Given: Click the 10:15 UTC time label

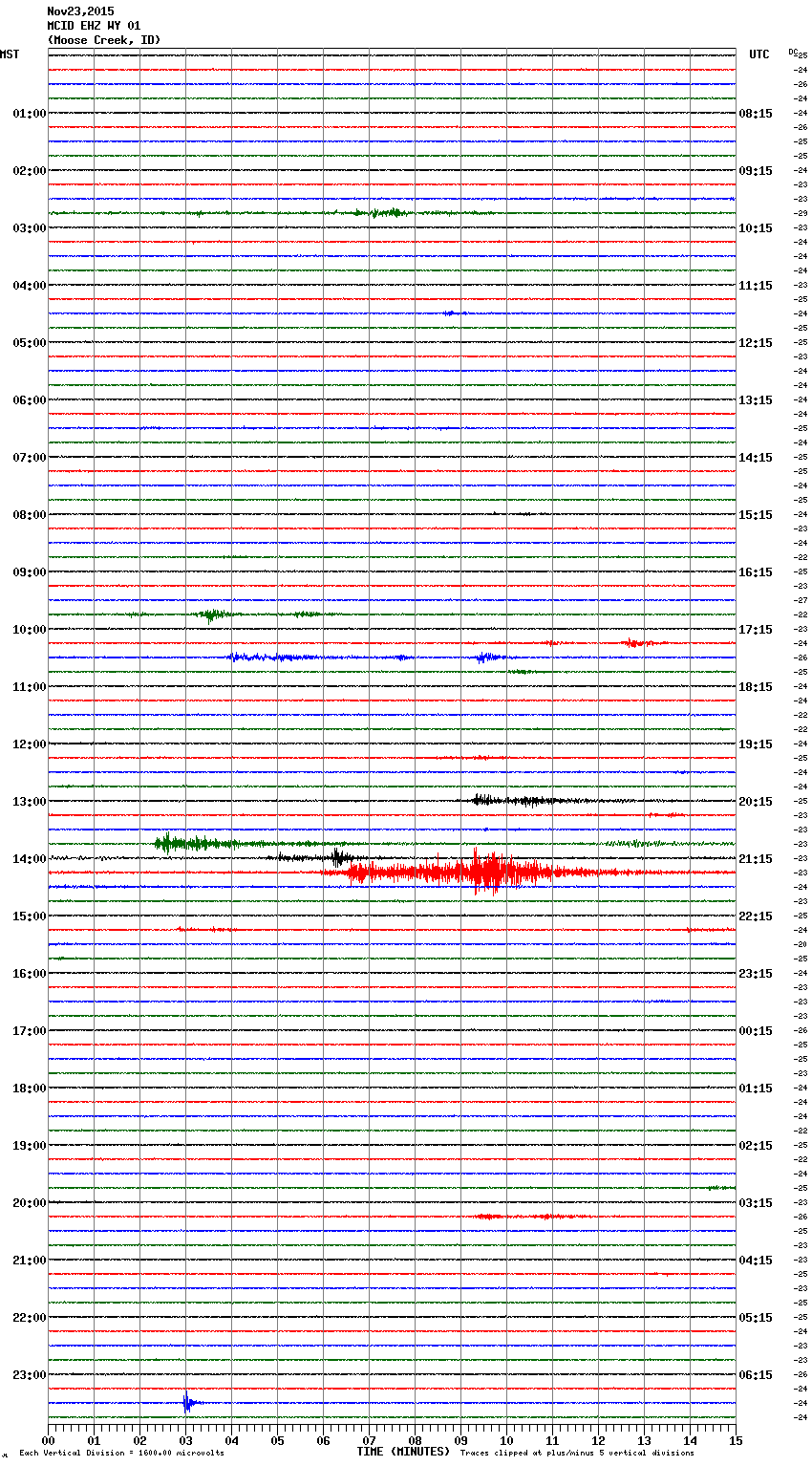Looking at the screenshot, I should [756, 228].
